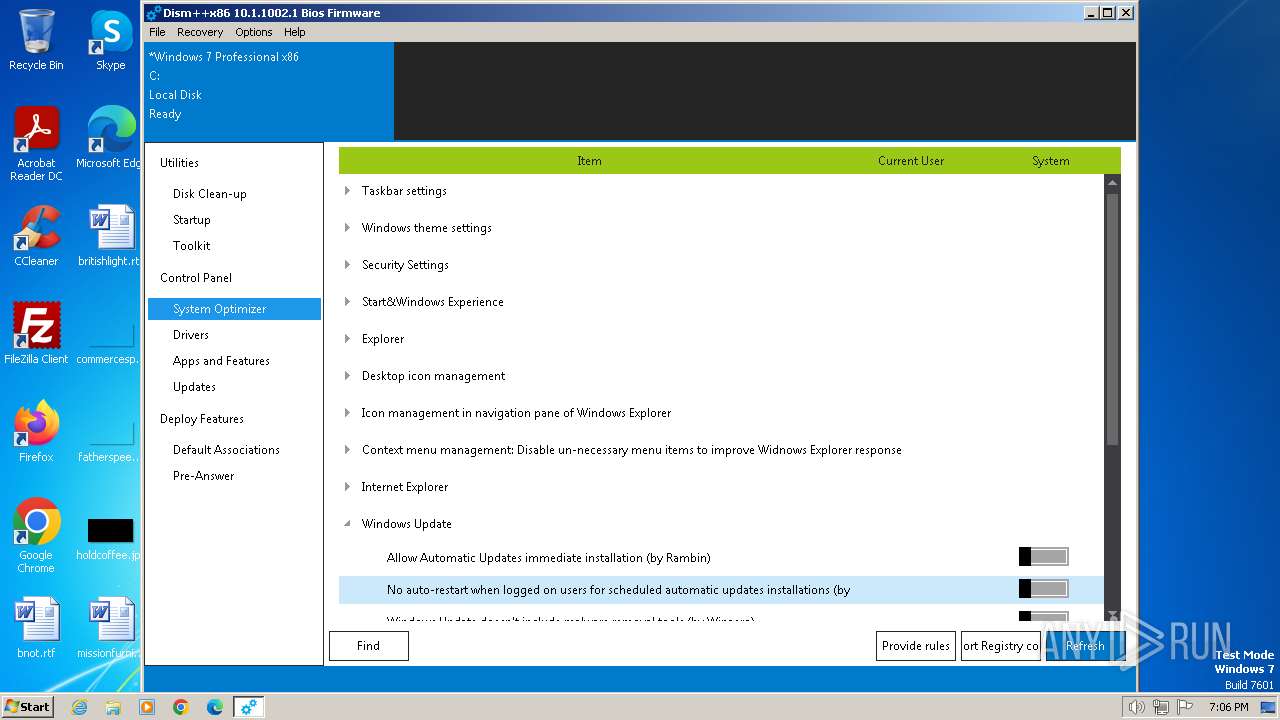
Task: Select Disk Clean-up in sidebar
Action: point(234,194)
